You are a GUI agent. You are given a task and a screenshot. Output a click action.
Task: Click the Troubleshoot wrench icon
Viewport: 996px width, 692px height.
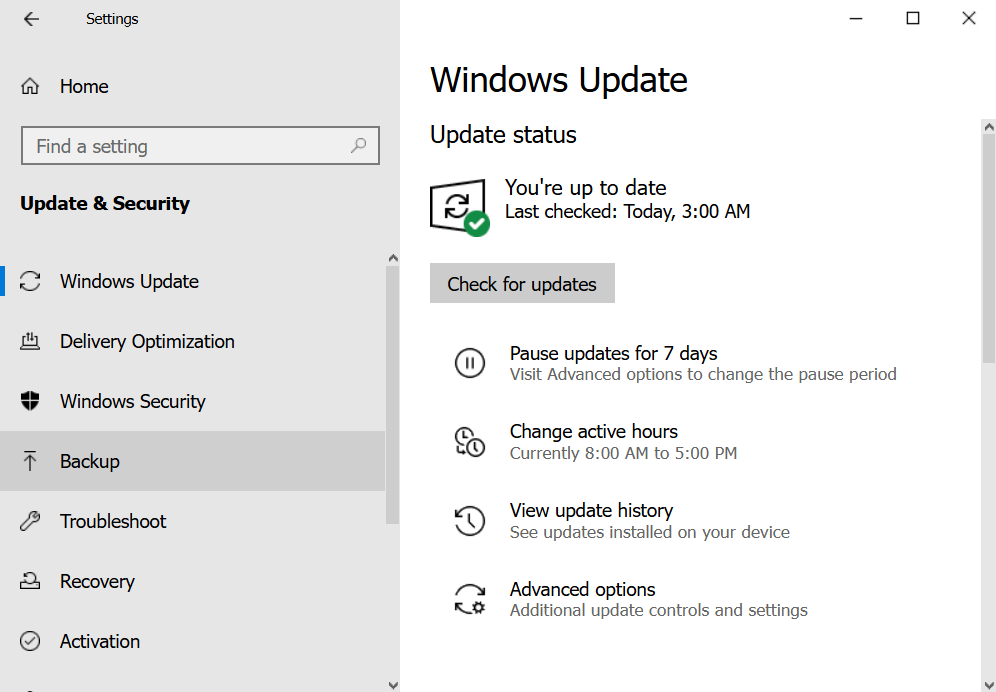click(x=30, y=521)
